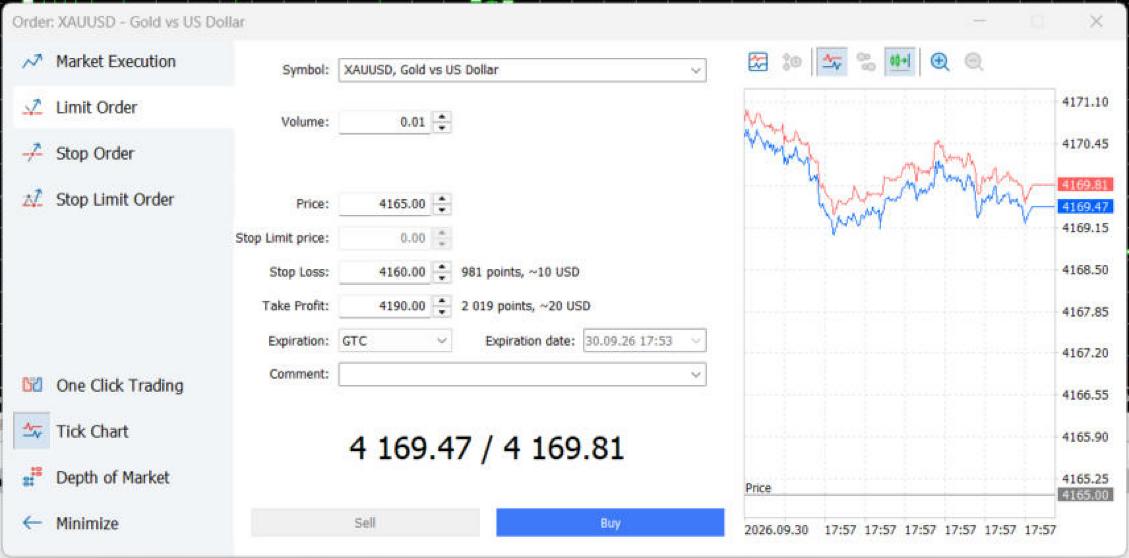Click the disabled Stop Limit price field
1129x558 pixels.
(385, 238)
